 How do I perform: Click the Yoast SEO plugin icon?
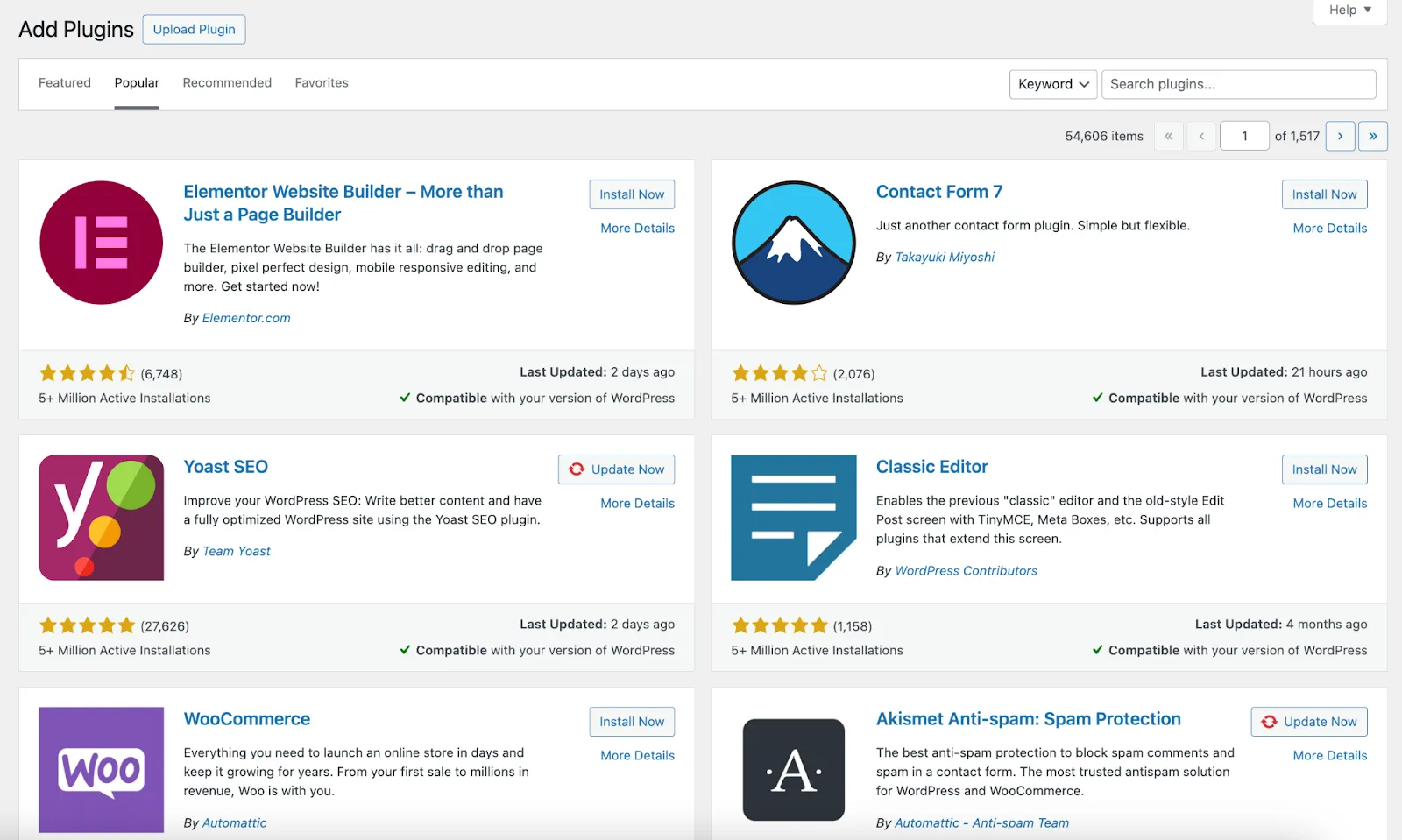102,518
